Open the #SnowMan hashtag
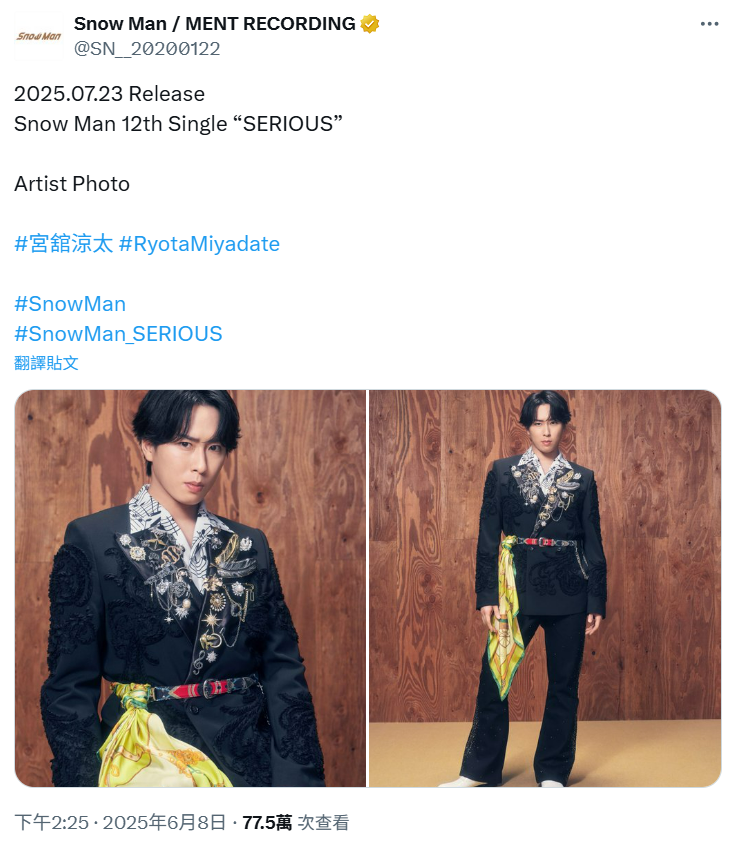The width and height of the screenshot is (734, 846). pyautogui.click(x=70, y=304)
